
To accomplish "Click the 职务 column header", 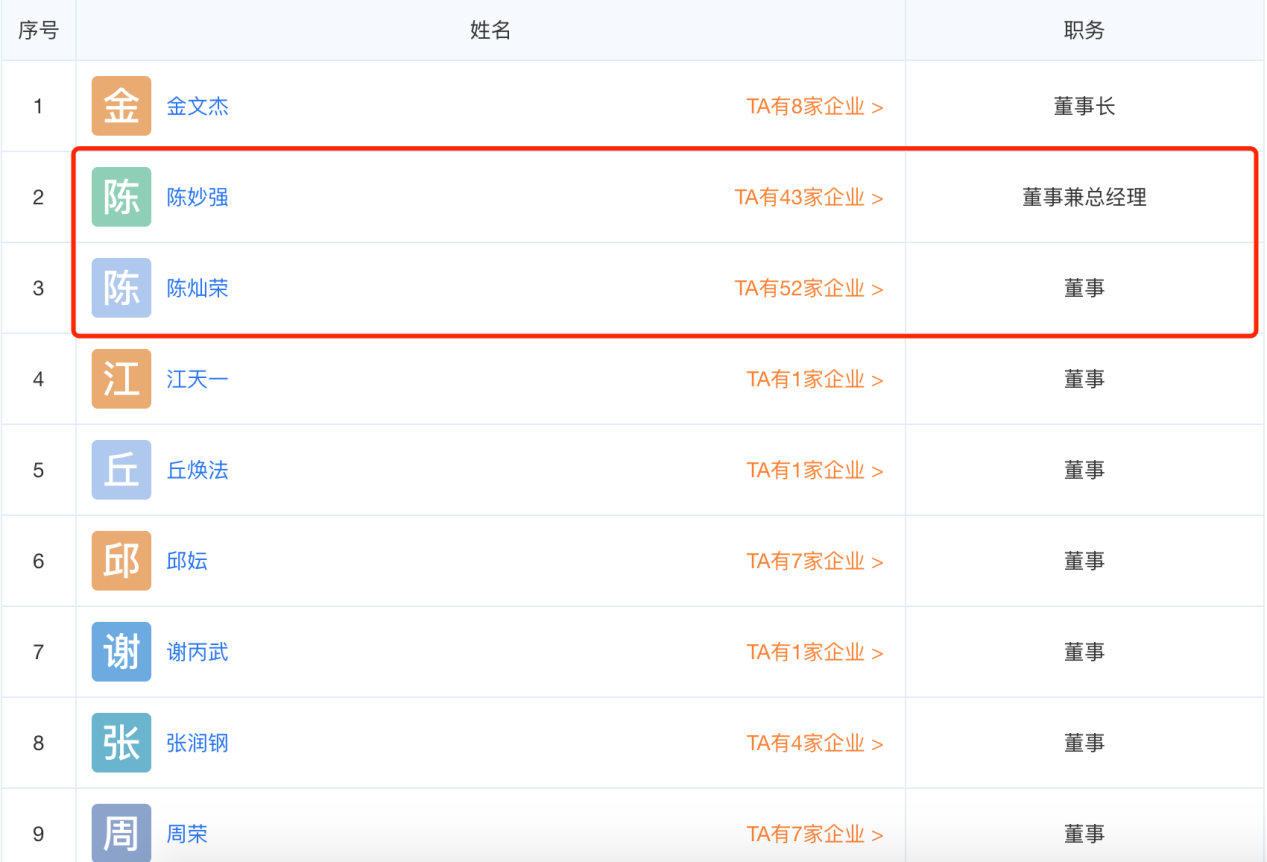I will (1084, 31).
